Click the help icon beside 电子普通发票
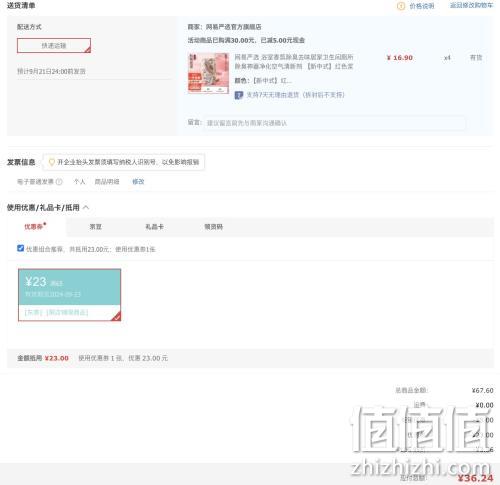500x485 pixels. pos(59,182)
